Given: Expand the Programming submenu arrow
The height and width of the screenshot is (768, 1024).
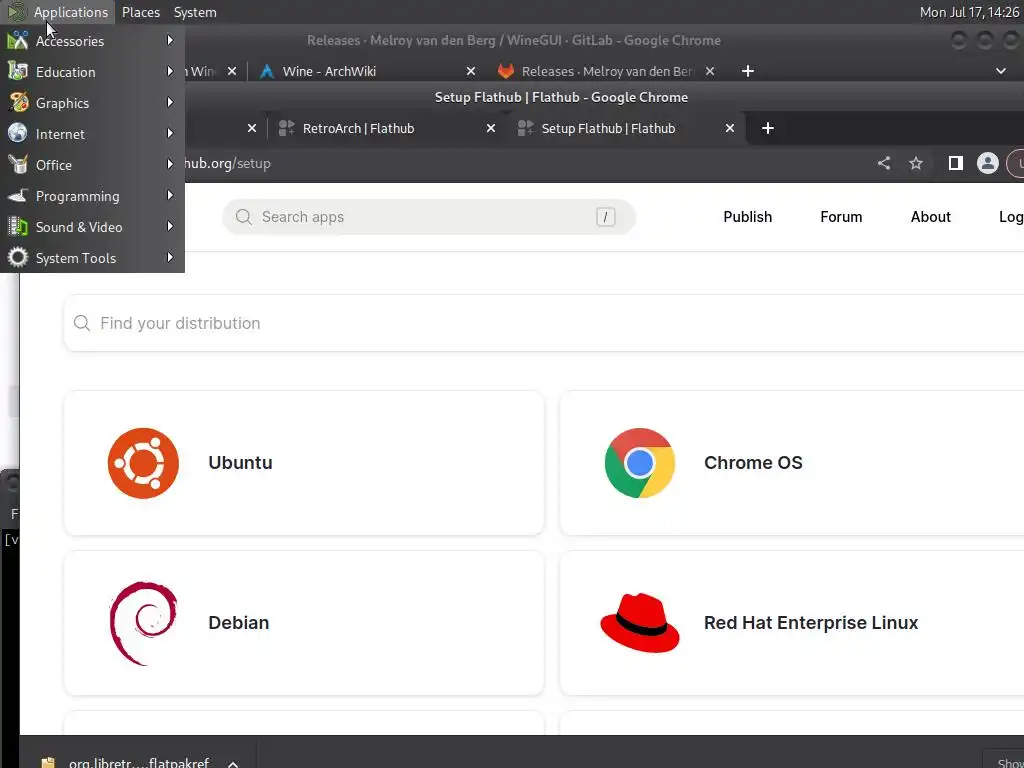Looking at the screenshot, I should coord(170,195).
